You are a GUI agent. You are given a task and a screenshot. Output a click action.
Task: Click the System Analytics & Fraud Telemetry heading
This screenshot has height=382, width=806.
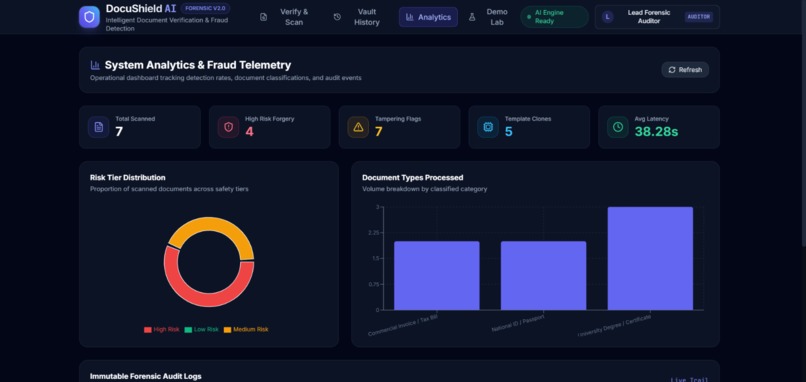(198, 65)
